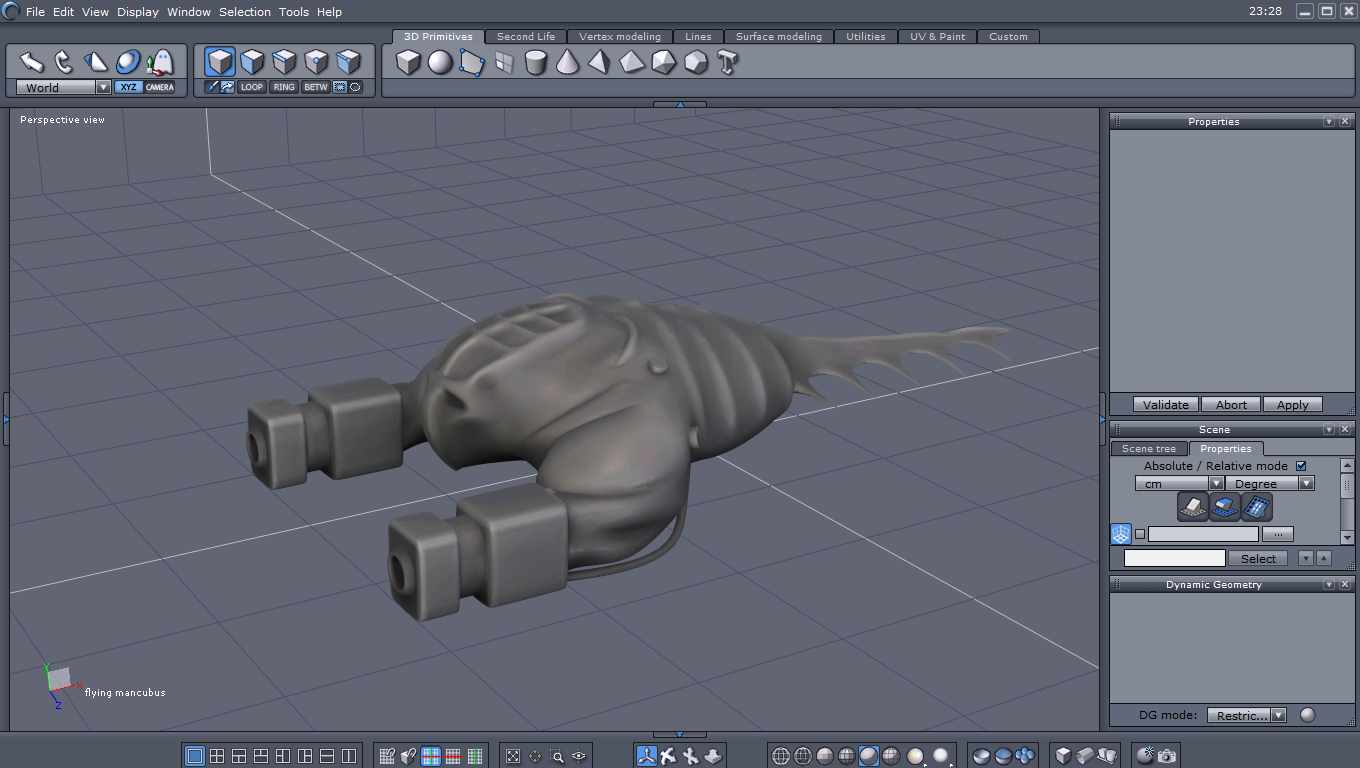Open the File menu
The width and height of the screenshot is (1360, 768).
click(x=35, y=12)
